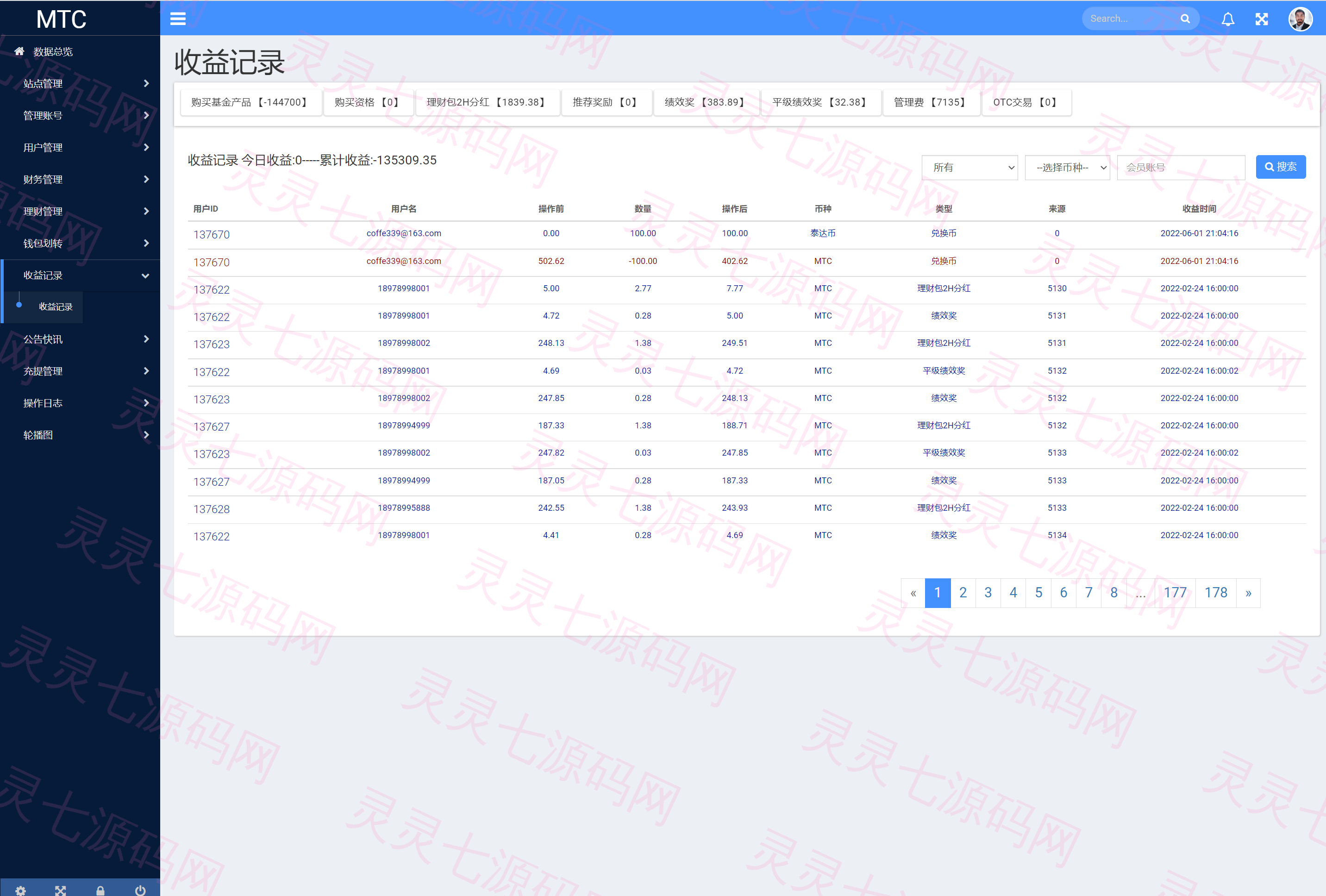This screenshot has height=896, width=1326.
Task: Expand the 管理账号 menu
Action: [80, 115]
